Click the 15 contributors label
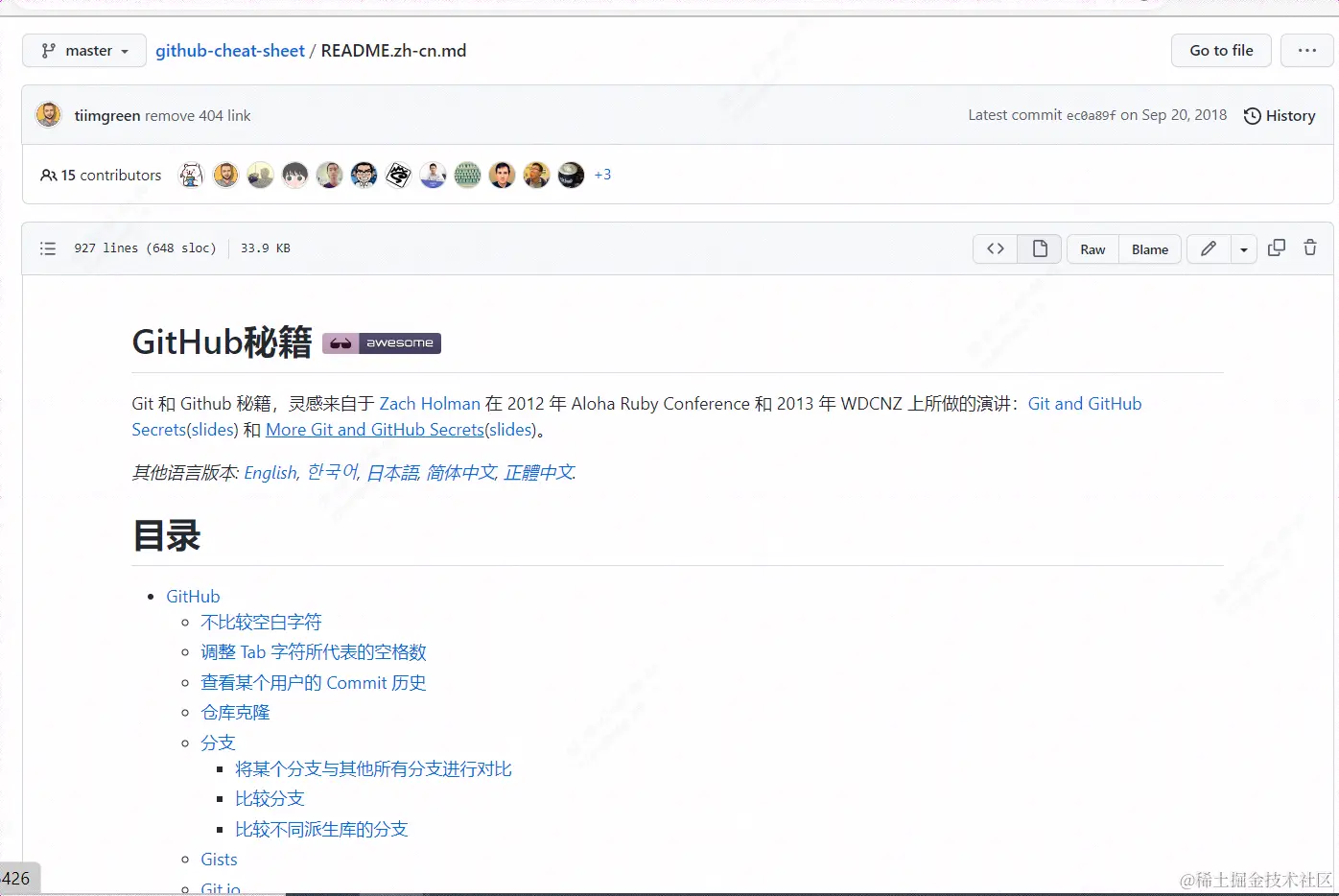This screenshot has height=896, width=1339. pyautogui.click(x=101, y=175)
